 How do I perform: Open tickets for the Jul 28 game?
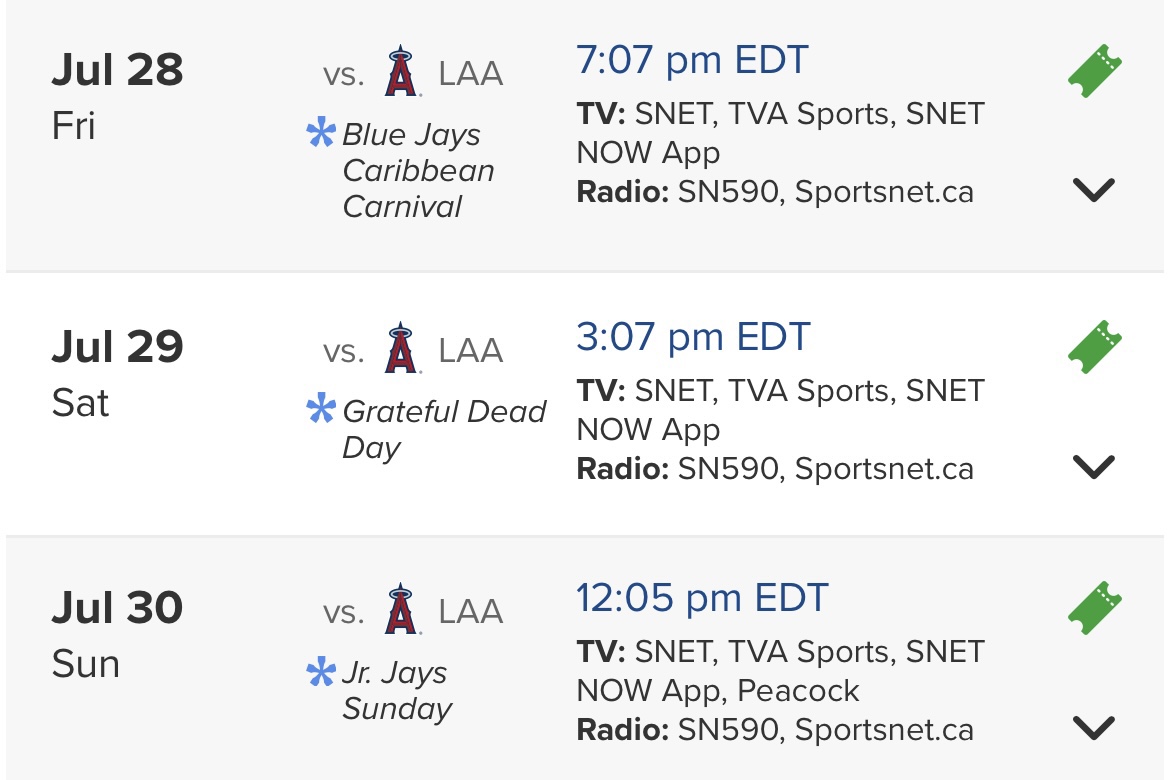coord(1095,72)
